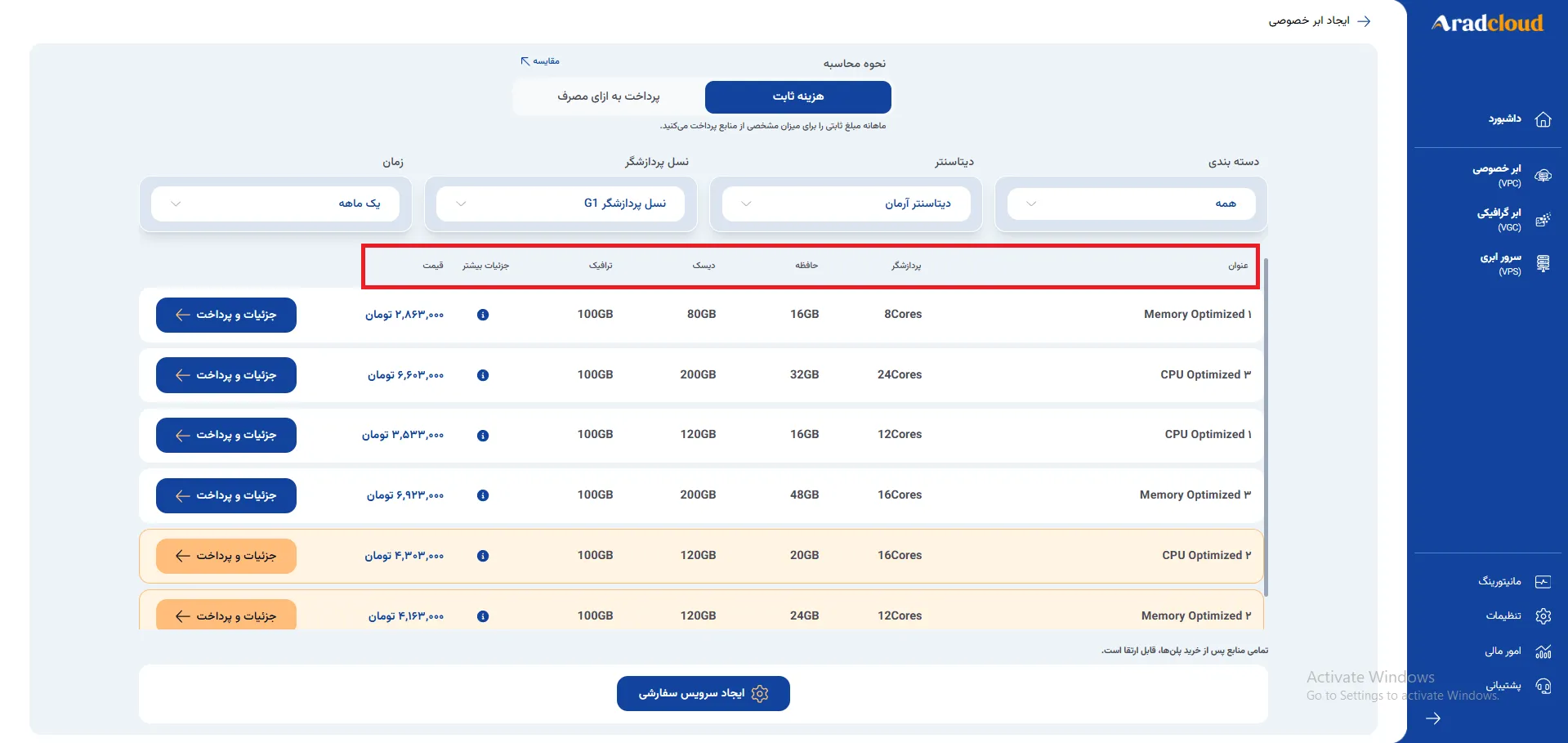Click details and pay for CPU Optimized ۳
The width and height of the screenshot is (1568, 743).
click(x=226, y=375)
